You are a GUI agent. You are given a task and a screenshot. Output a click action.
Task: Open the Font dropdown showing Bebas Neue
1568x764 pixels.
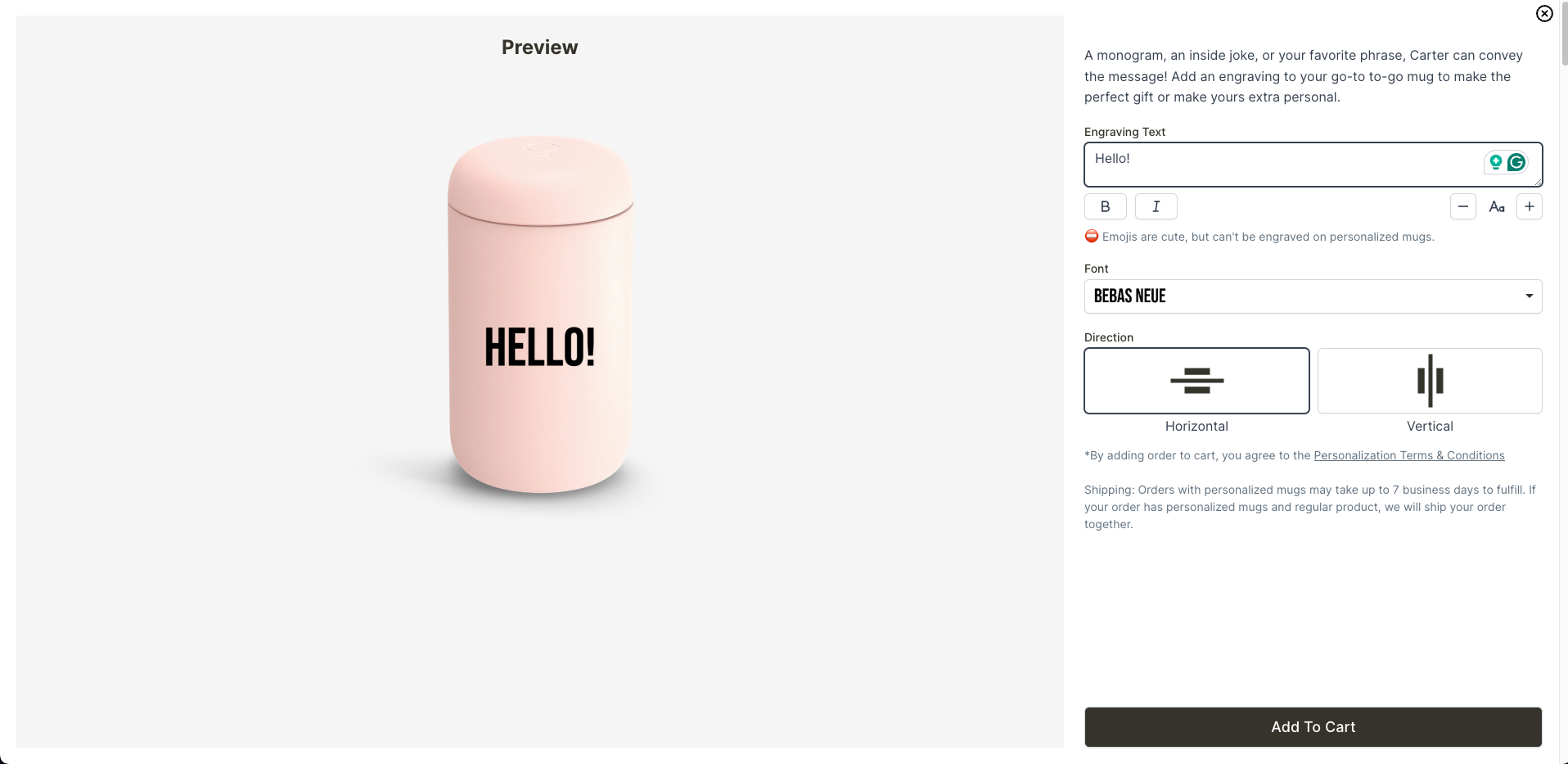point(1313,296)
